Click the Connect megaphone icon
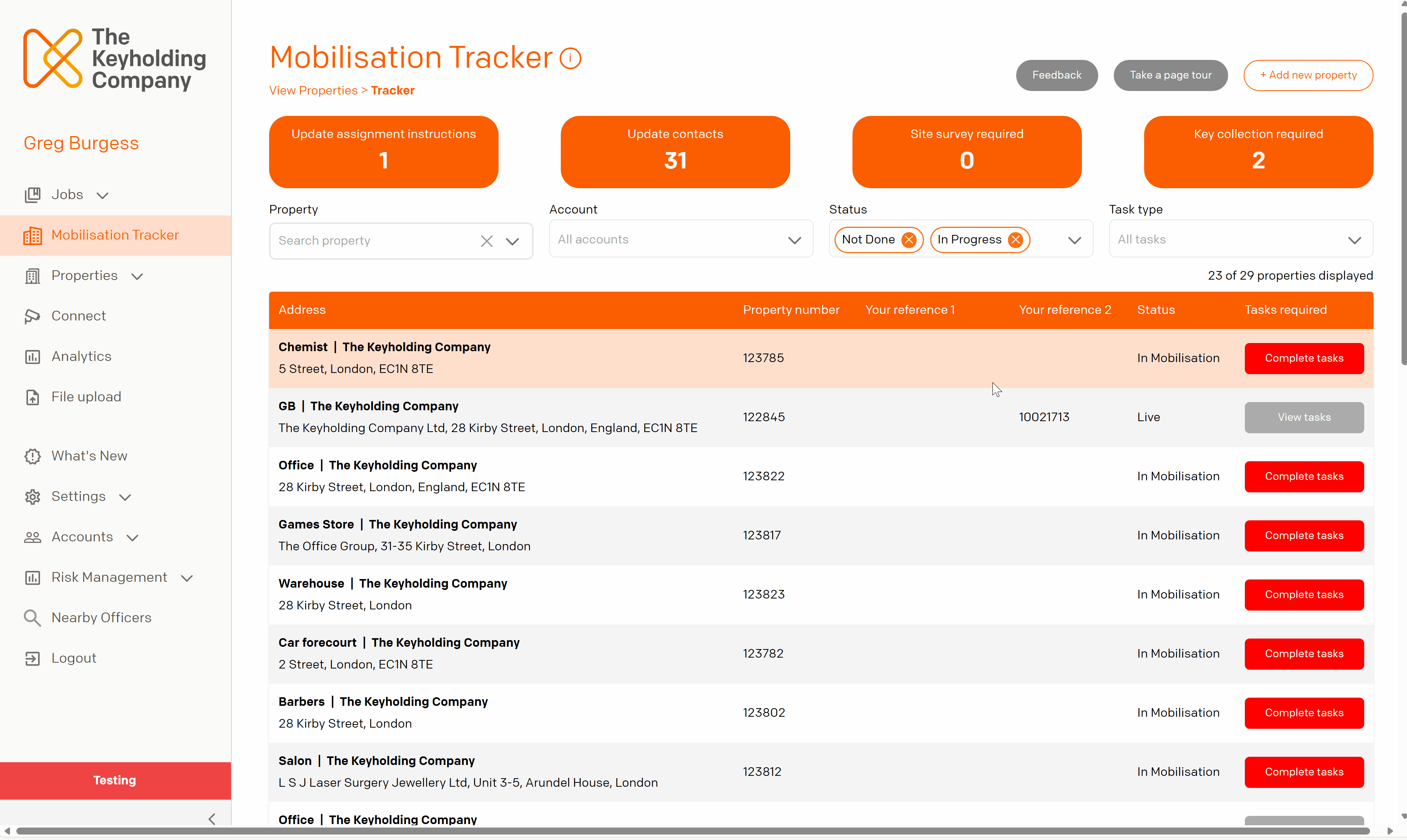 32,317
